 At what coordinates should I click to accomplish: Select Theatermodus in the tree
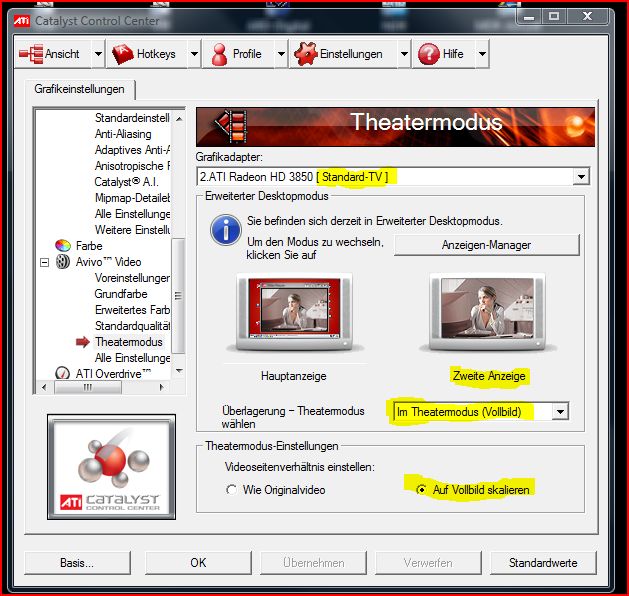pos(129,342)
